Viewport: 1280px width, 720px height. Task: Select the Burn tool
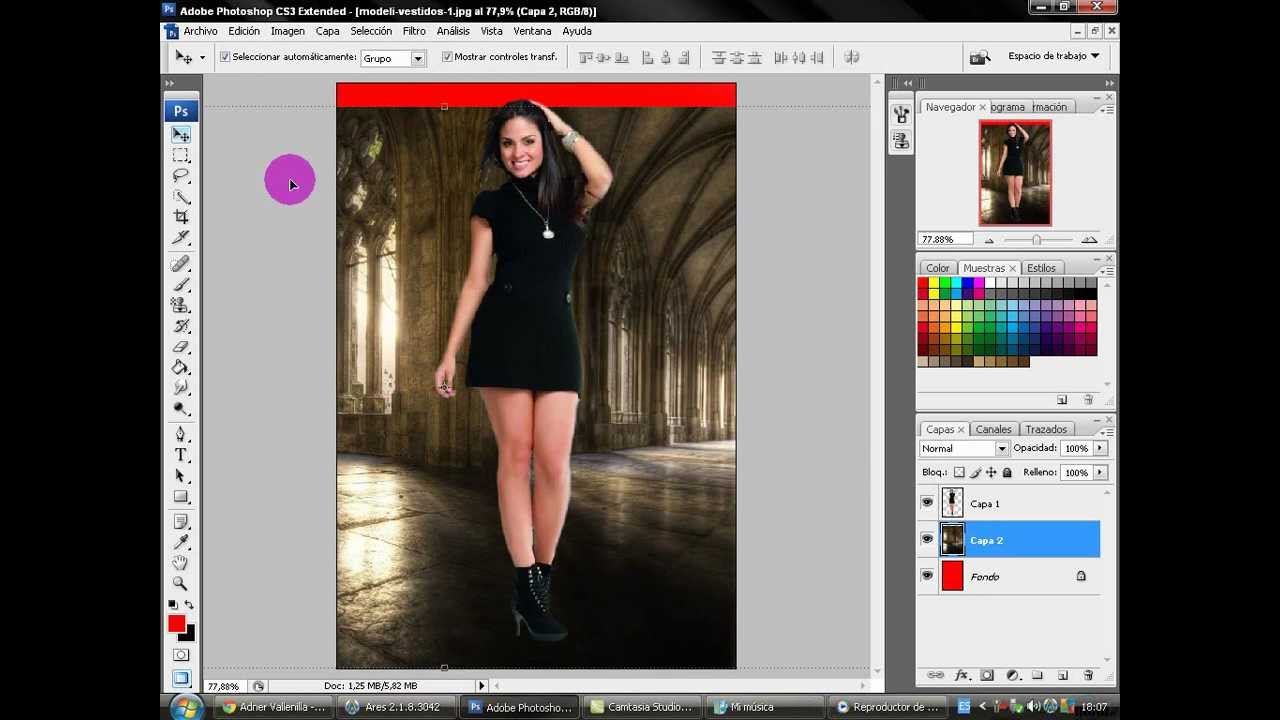coord(181,409)
